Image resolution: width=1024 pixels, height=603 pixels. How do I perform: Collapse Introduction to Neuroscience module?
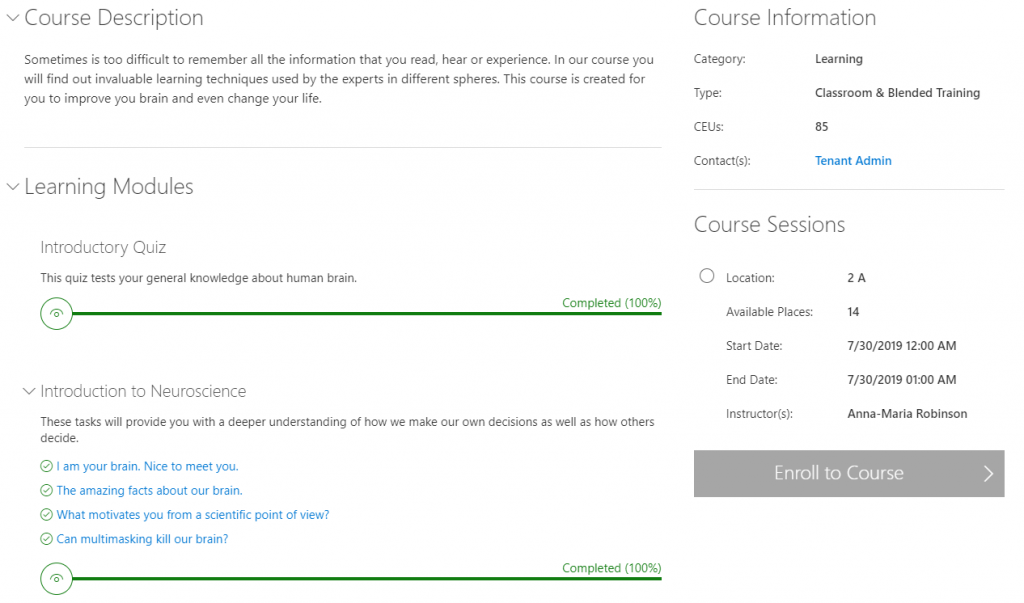(29, 392)
